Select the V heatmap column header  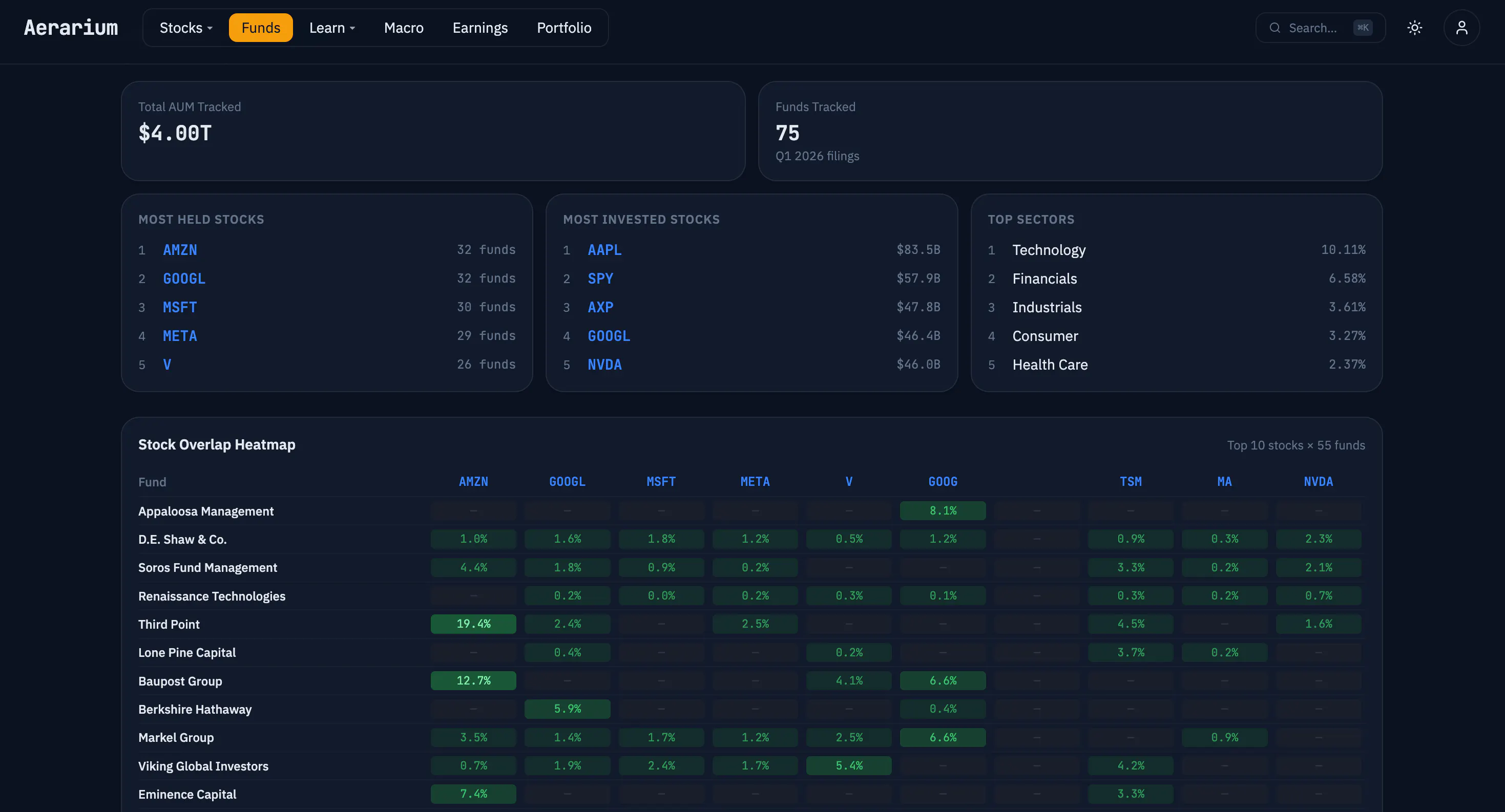849,482
